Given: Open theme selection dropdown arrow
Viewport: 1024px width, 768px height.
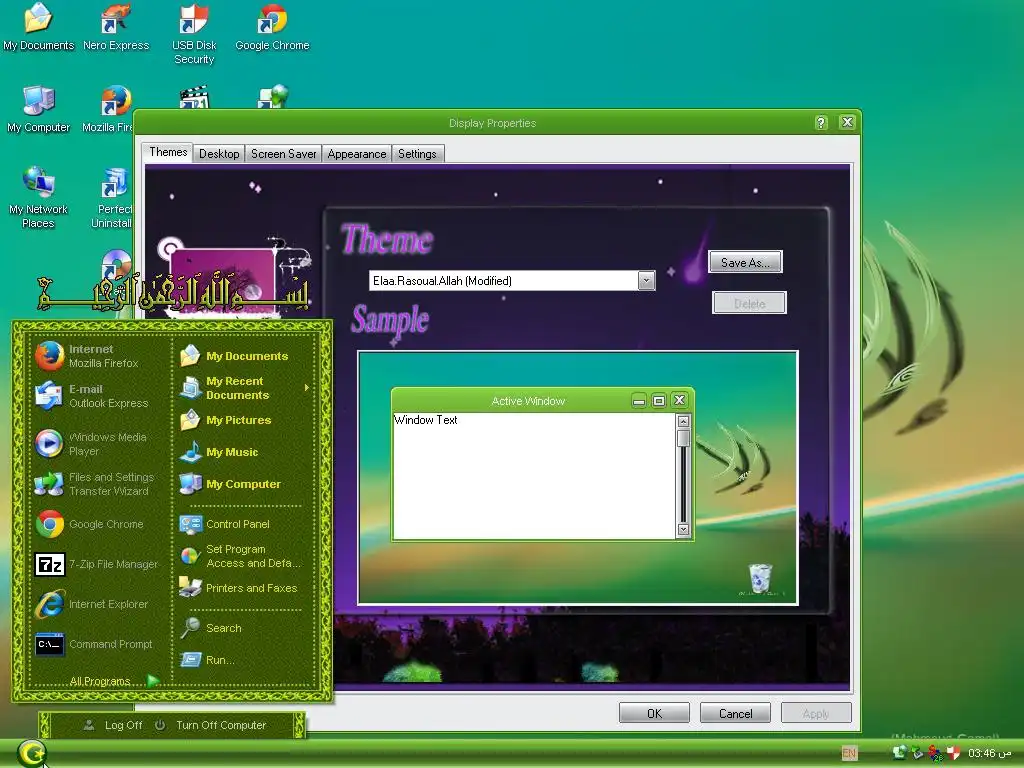Looking at the screenshot, I should [x=647, y=280].
